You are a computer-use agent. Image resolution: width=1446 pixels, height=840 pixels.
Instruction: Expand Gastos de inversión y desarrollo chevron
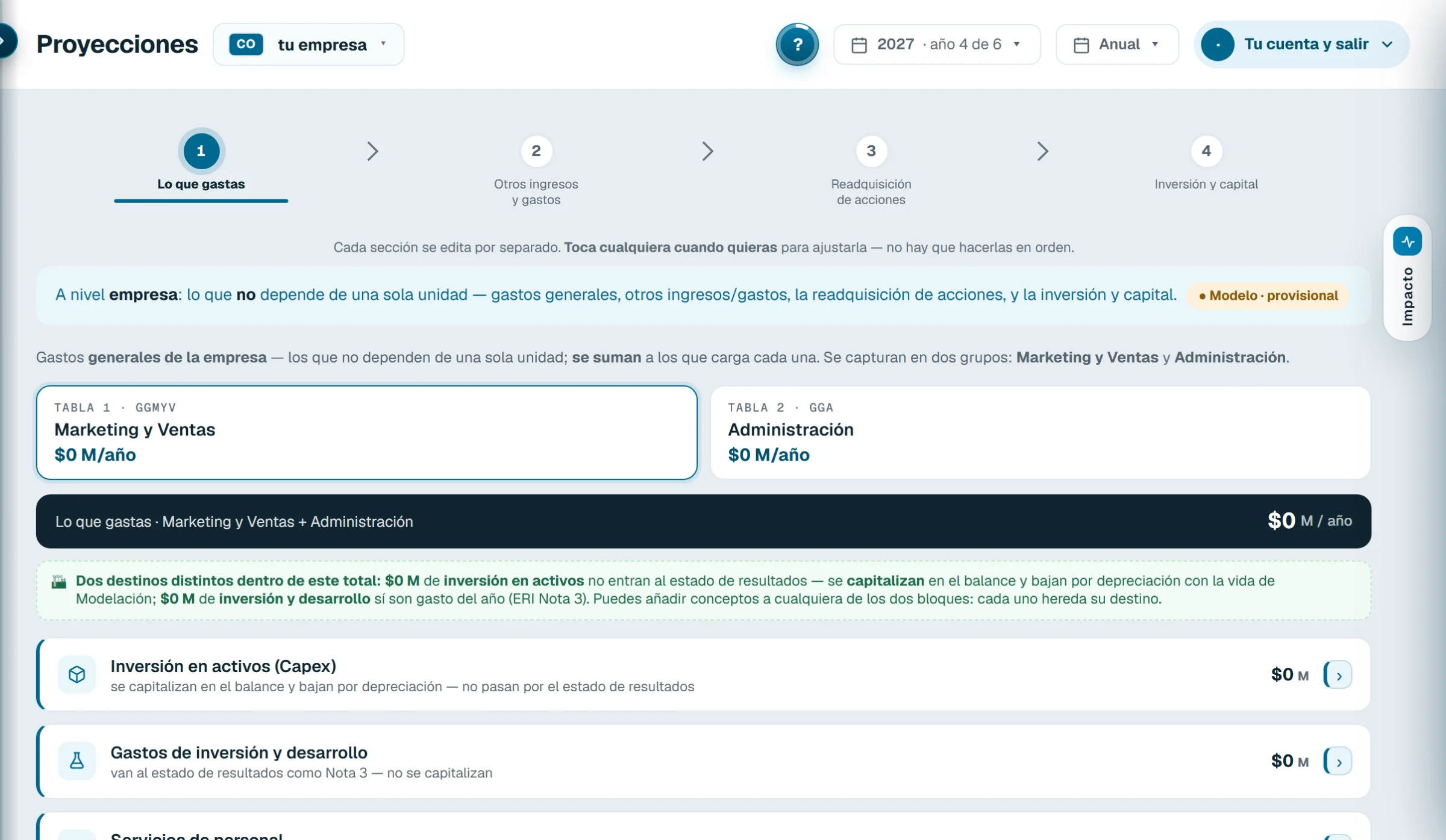[1338, 762]
